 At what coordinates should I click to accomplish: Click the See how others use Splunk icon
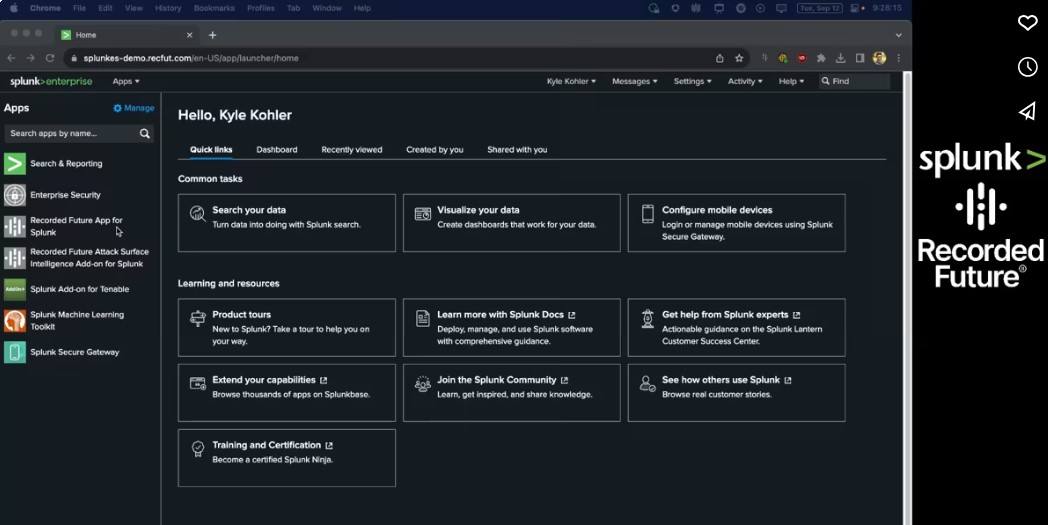tap(648, 384)
